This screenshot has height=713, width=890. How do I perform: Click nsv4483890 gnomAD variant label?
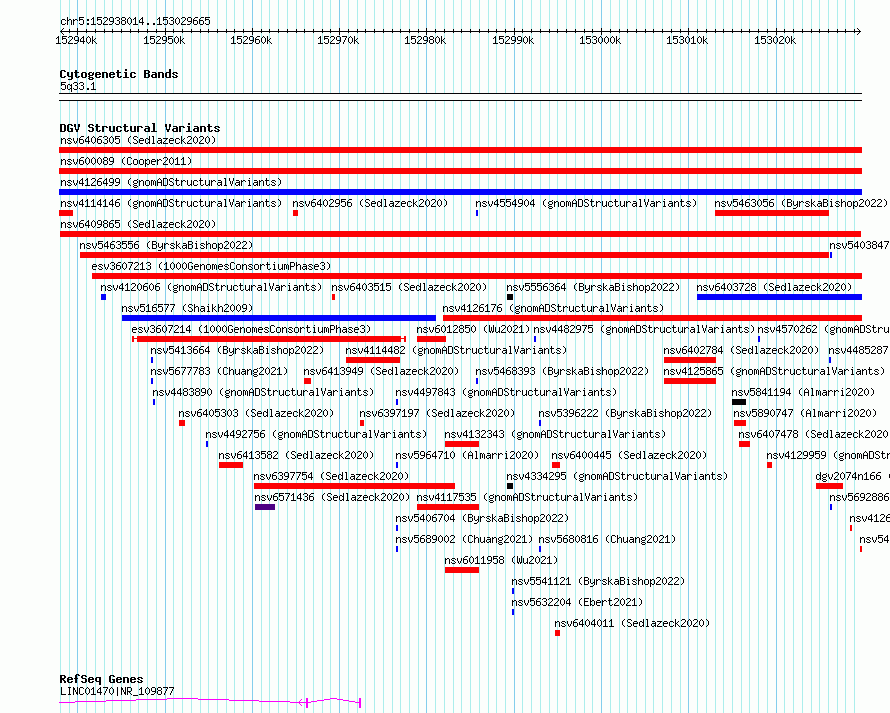pos(263,392)
